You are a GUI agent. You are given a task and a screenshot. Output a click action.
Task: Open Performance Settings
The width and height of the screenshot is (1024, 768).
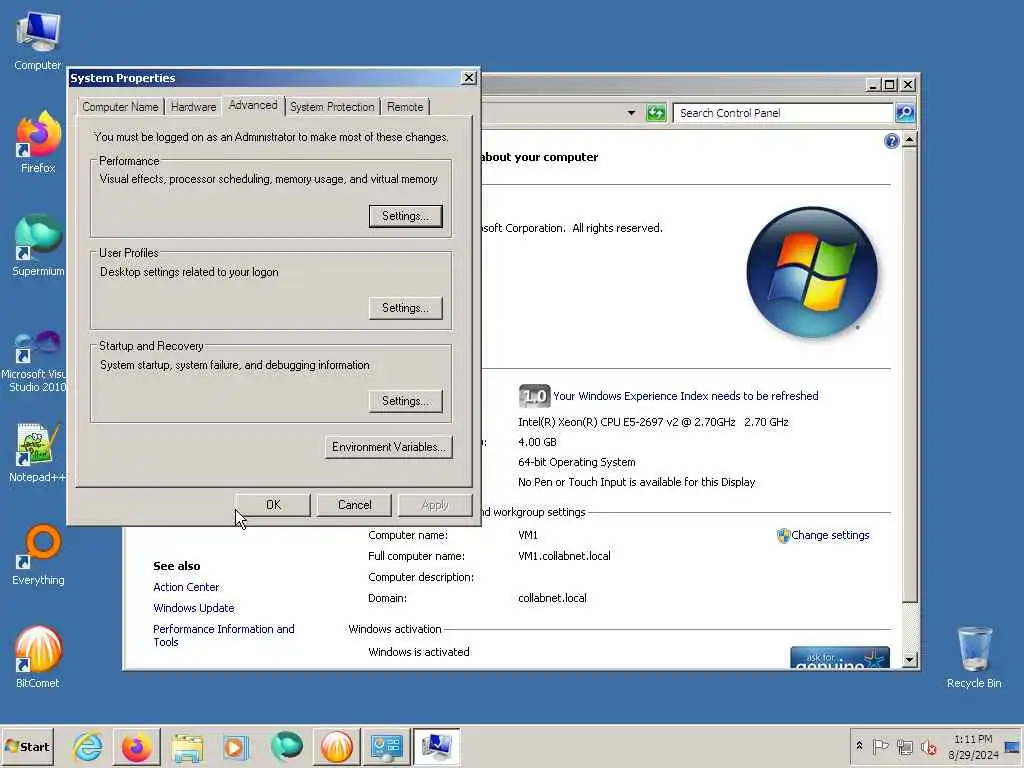(x=406, y=216)
